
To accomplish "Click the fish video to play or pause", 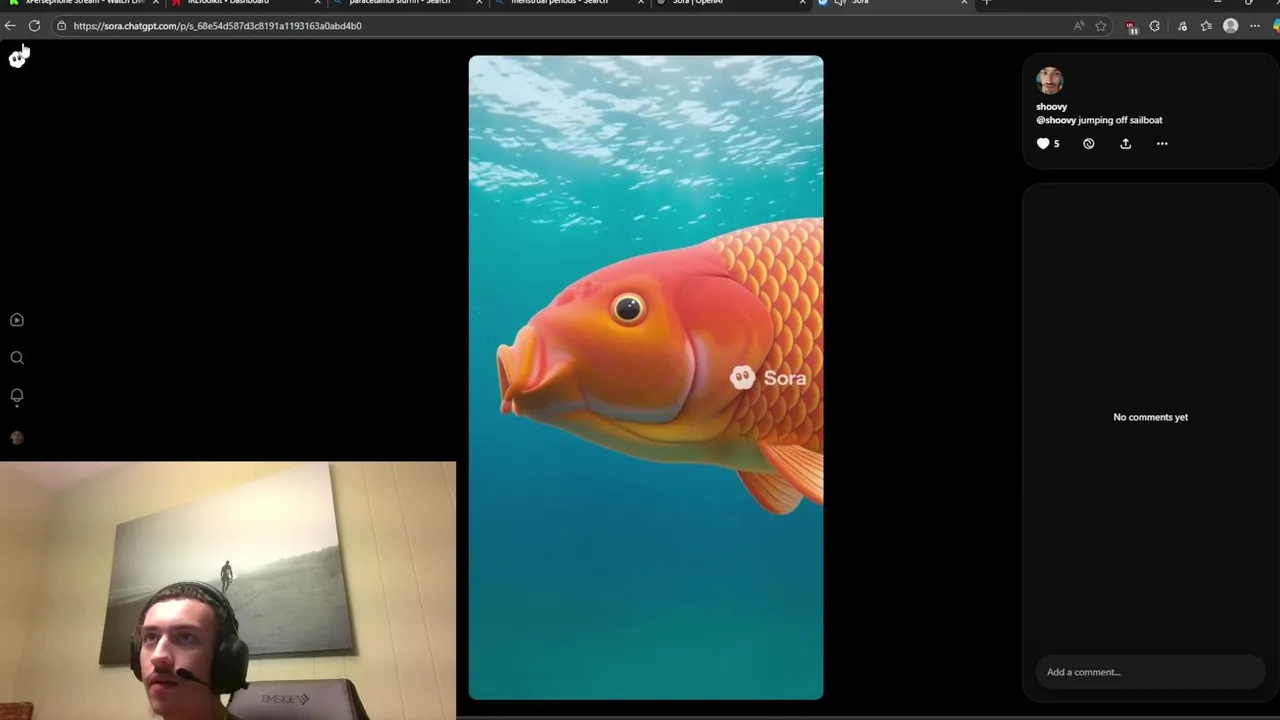I will (x=646, y=377).
